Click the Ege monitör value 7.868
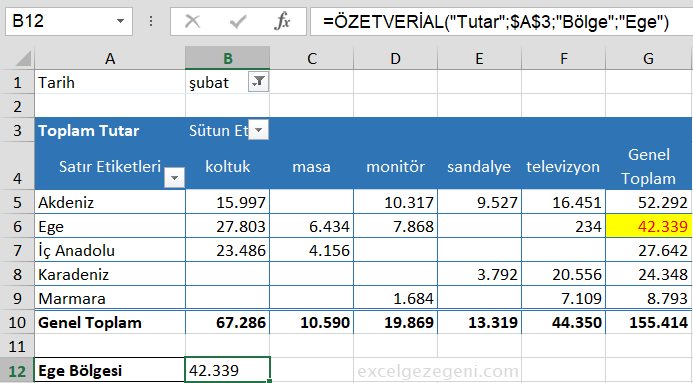 pos(396,226)
